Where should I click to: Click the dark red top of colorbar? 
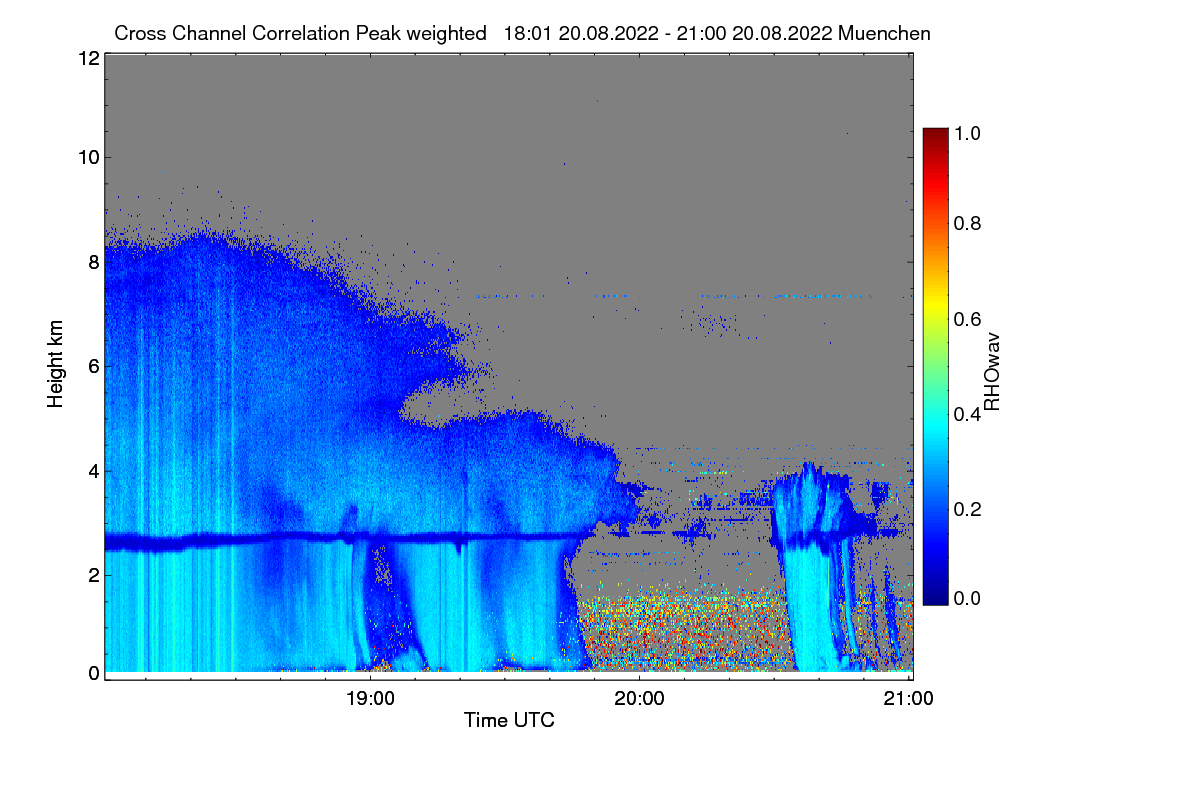pyautogui.click(x=934, y=133)
